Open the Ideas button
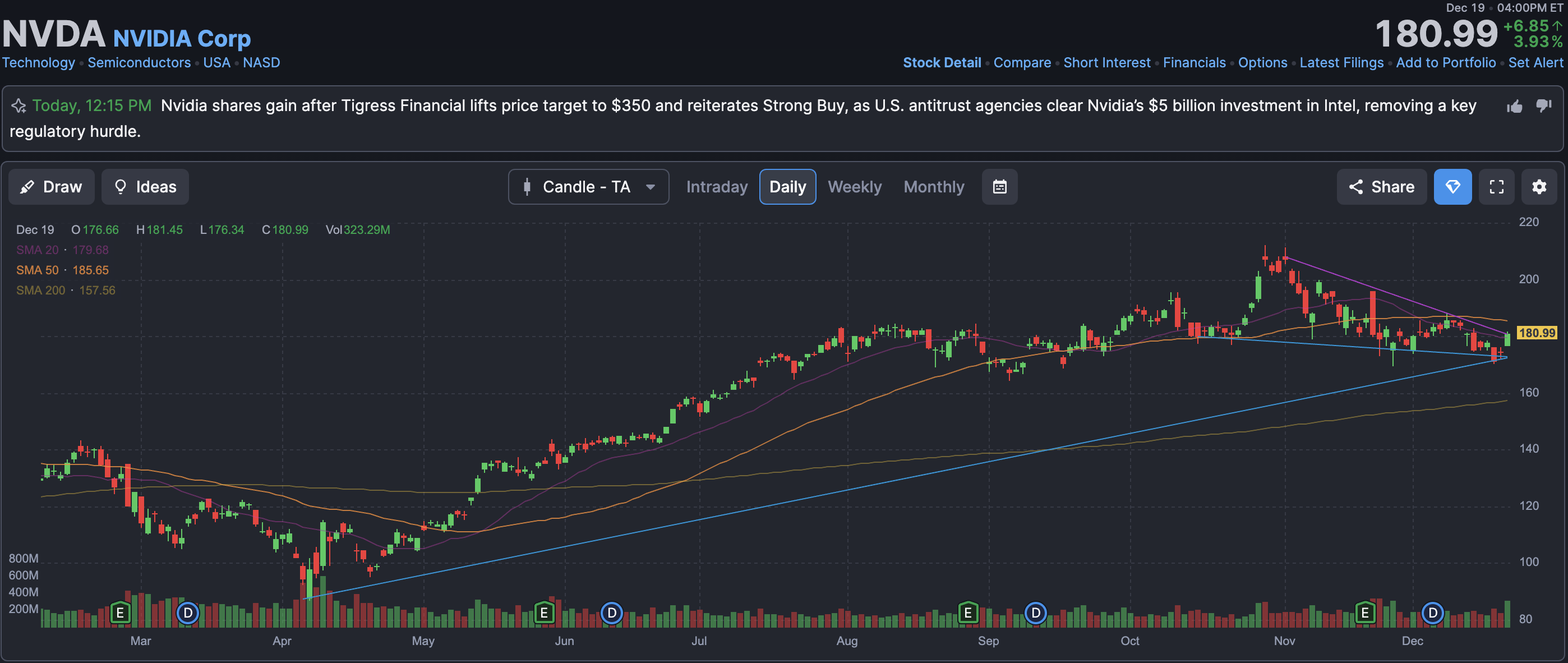 tap(145, 187)
